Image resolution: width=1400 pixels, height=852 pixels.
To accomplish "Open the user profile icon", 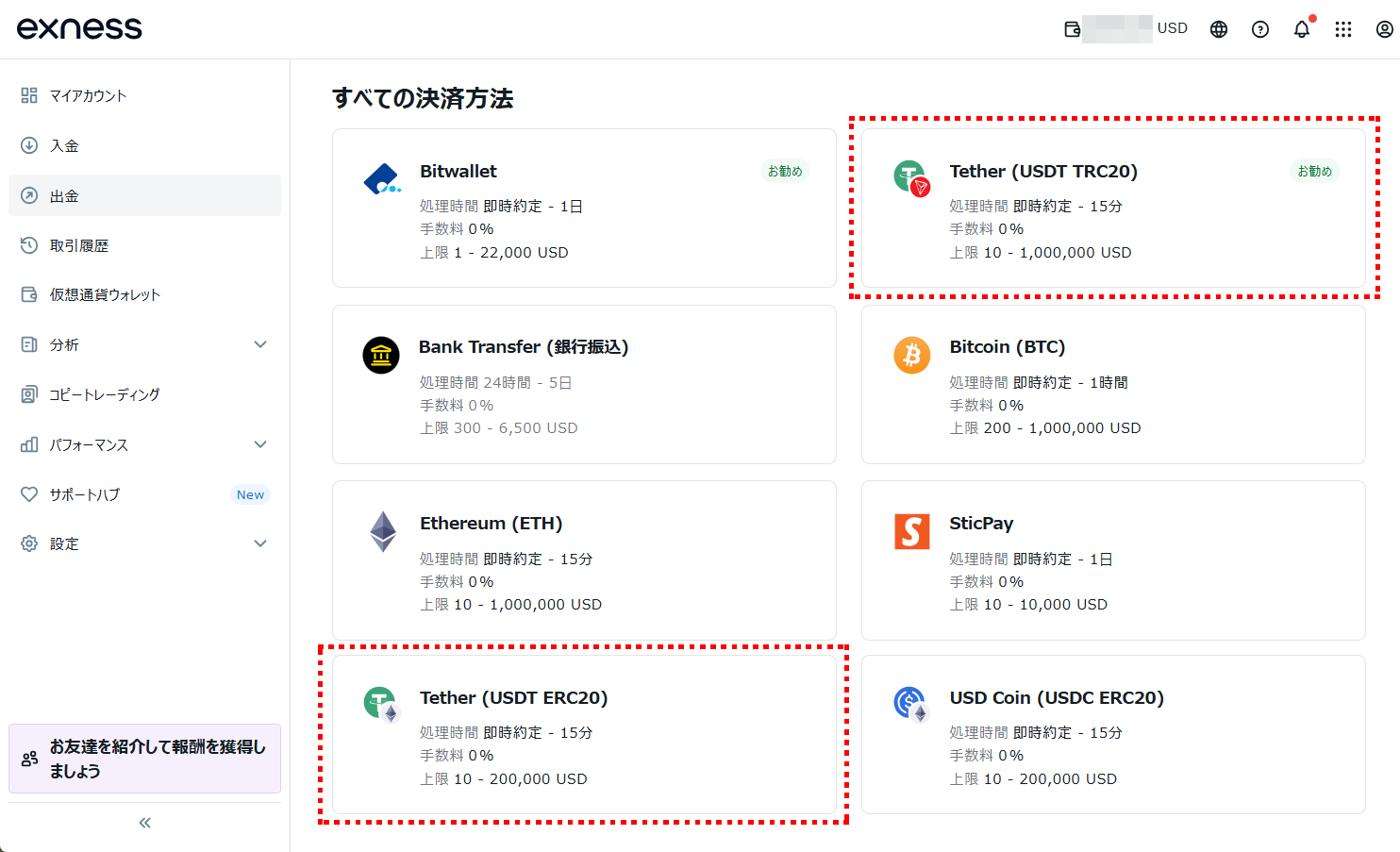I will tap(1384, 29).
